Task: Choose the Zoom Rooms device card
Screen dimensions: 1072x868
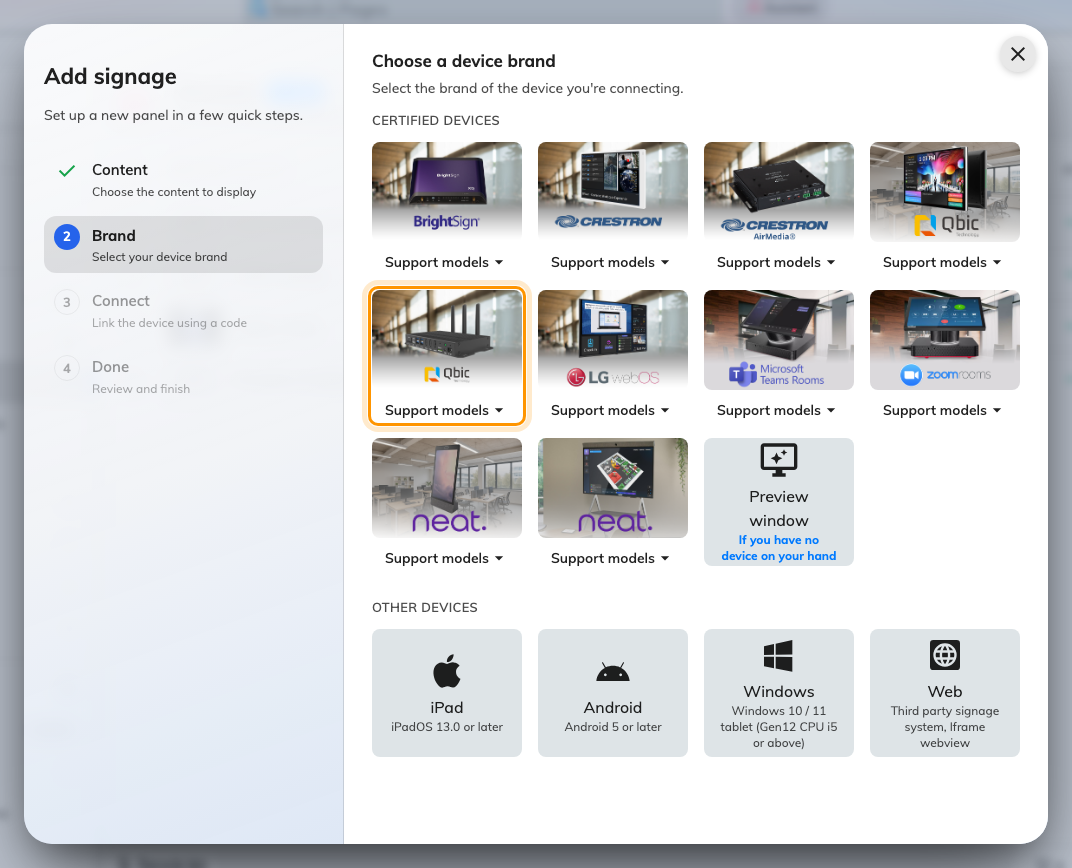Action: (945, 340)
